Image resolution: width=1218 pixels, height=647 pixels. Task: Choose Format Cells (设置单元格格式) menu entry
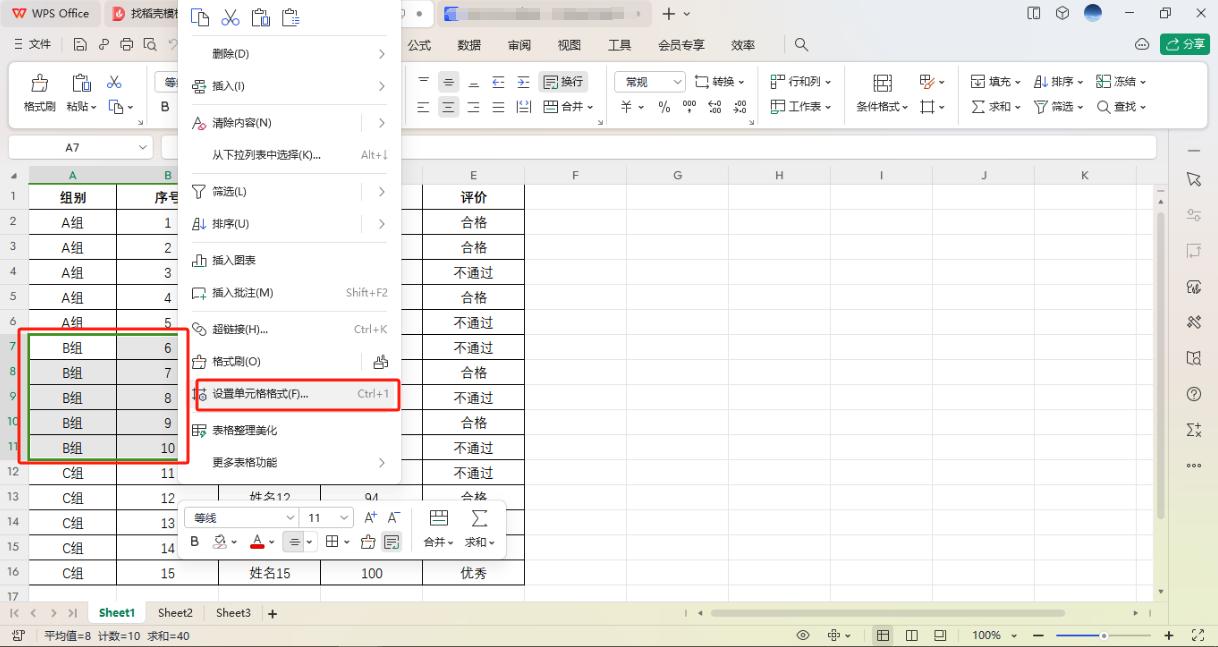pyautogui.click(x=290, y=394)
